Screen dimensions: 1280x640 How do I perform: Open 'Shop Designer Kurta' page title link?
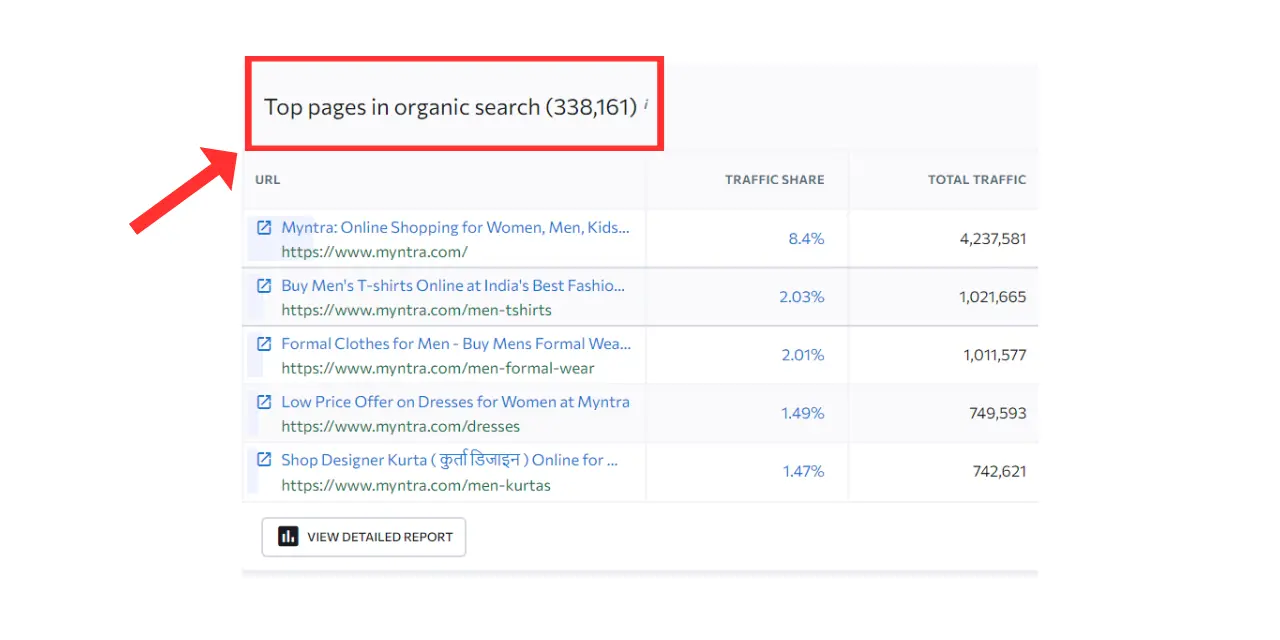450,460
